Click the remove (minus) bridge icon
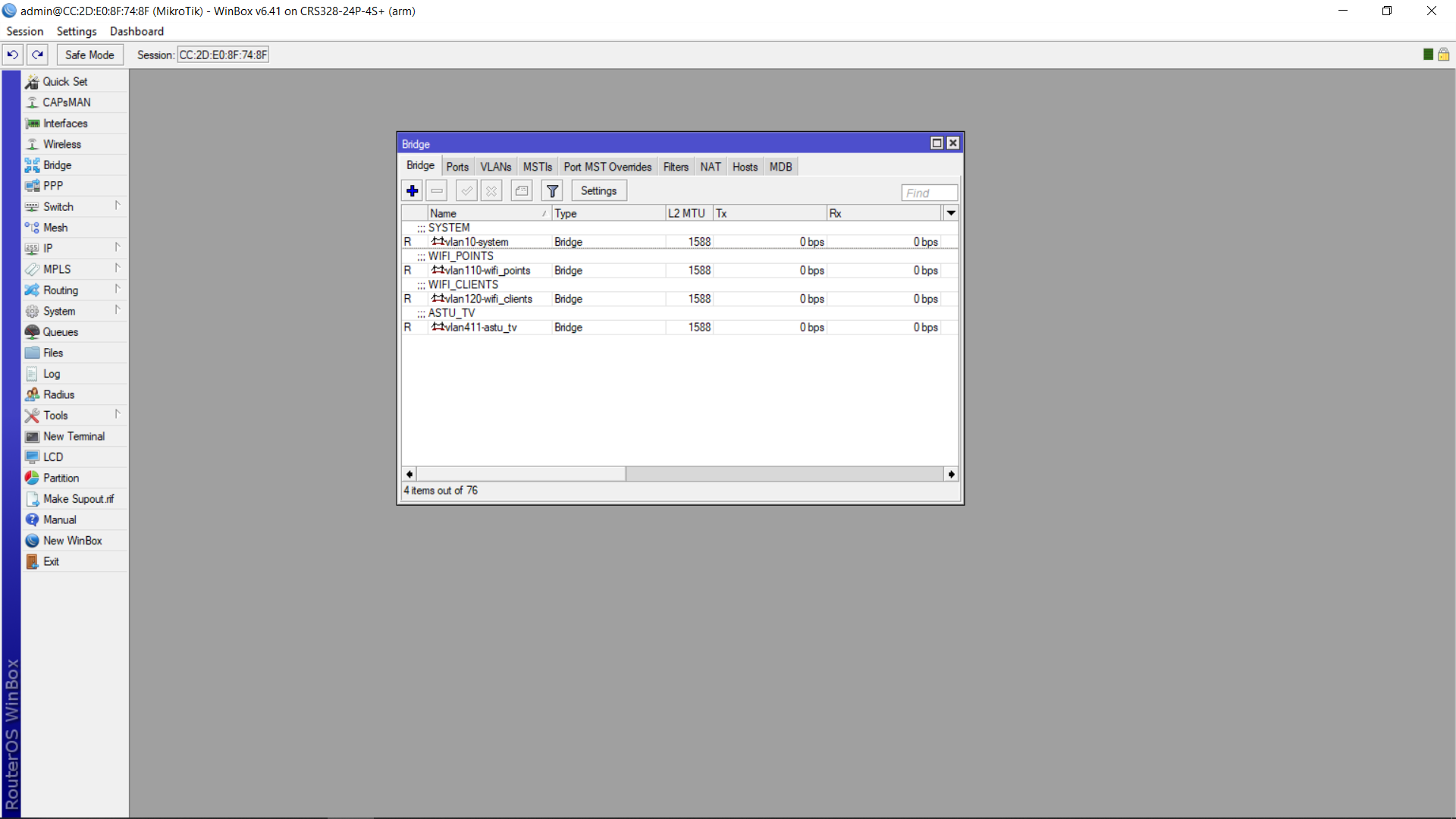The height and width of the screenshot is (819, 1456). 437,191
